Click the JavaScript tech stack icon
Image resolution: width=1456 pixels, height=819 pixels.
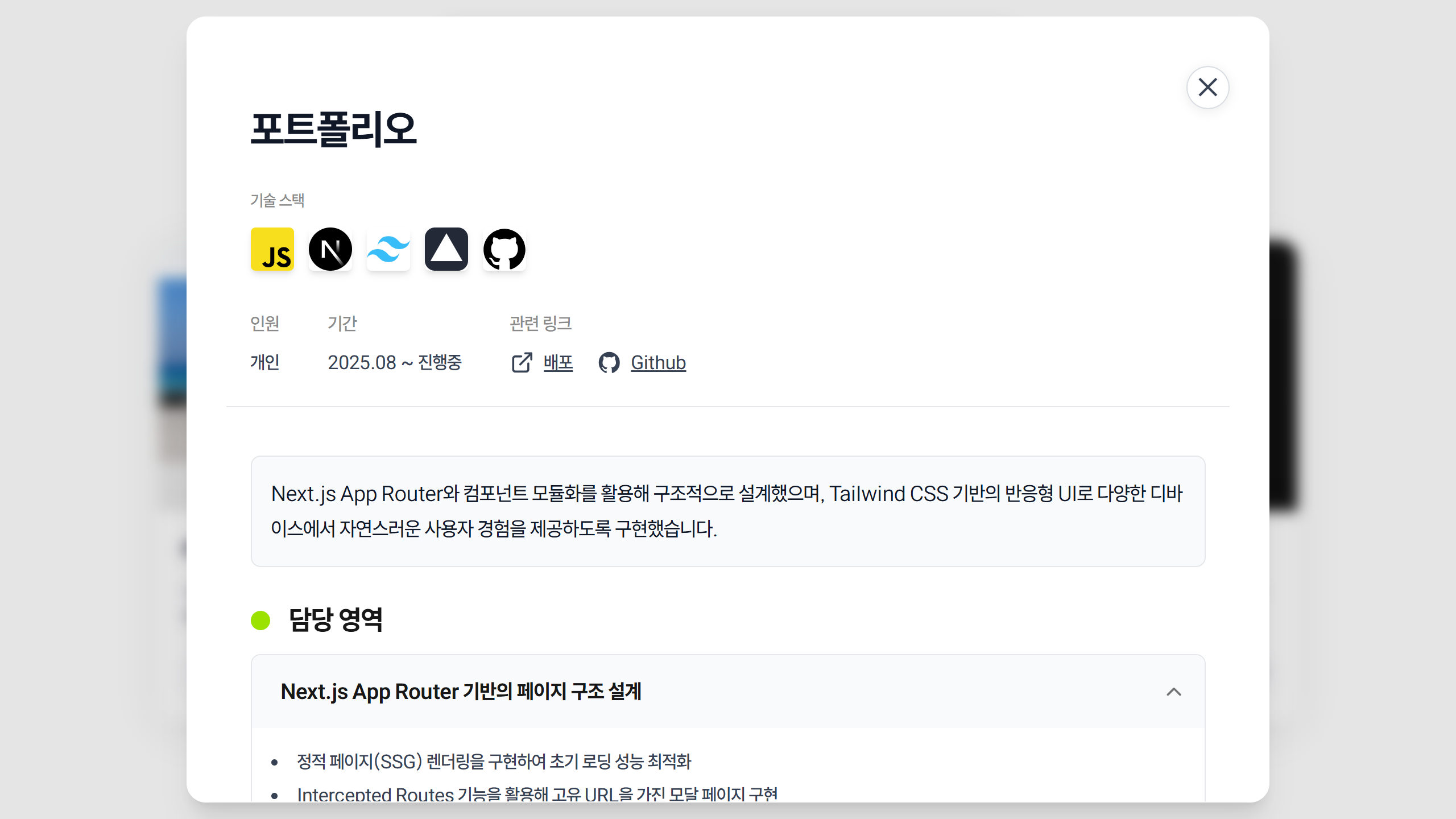coord(272,249)
